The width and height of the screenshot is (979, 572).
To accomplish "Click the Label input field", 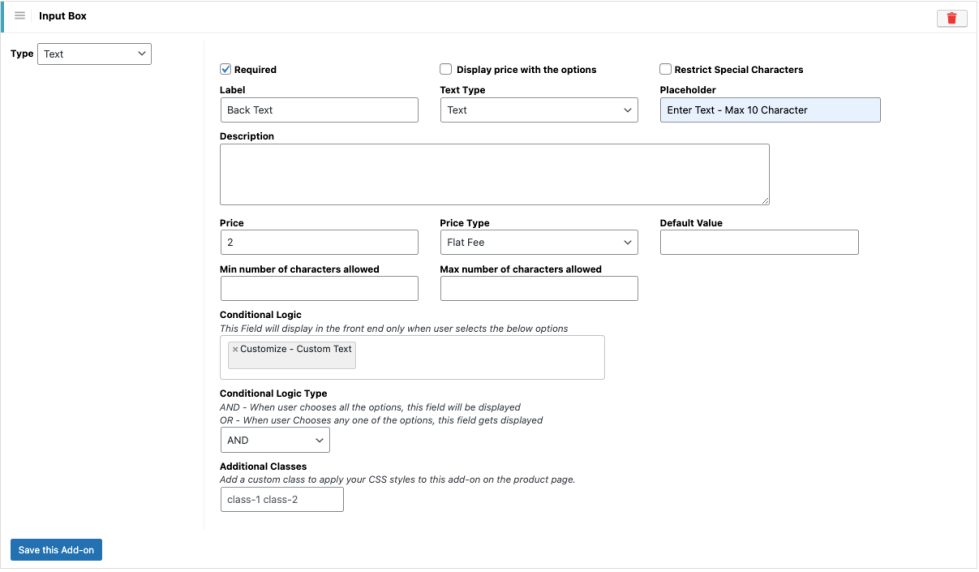I will click(318, 110).
